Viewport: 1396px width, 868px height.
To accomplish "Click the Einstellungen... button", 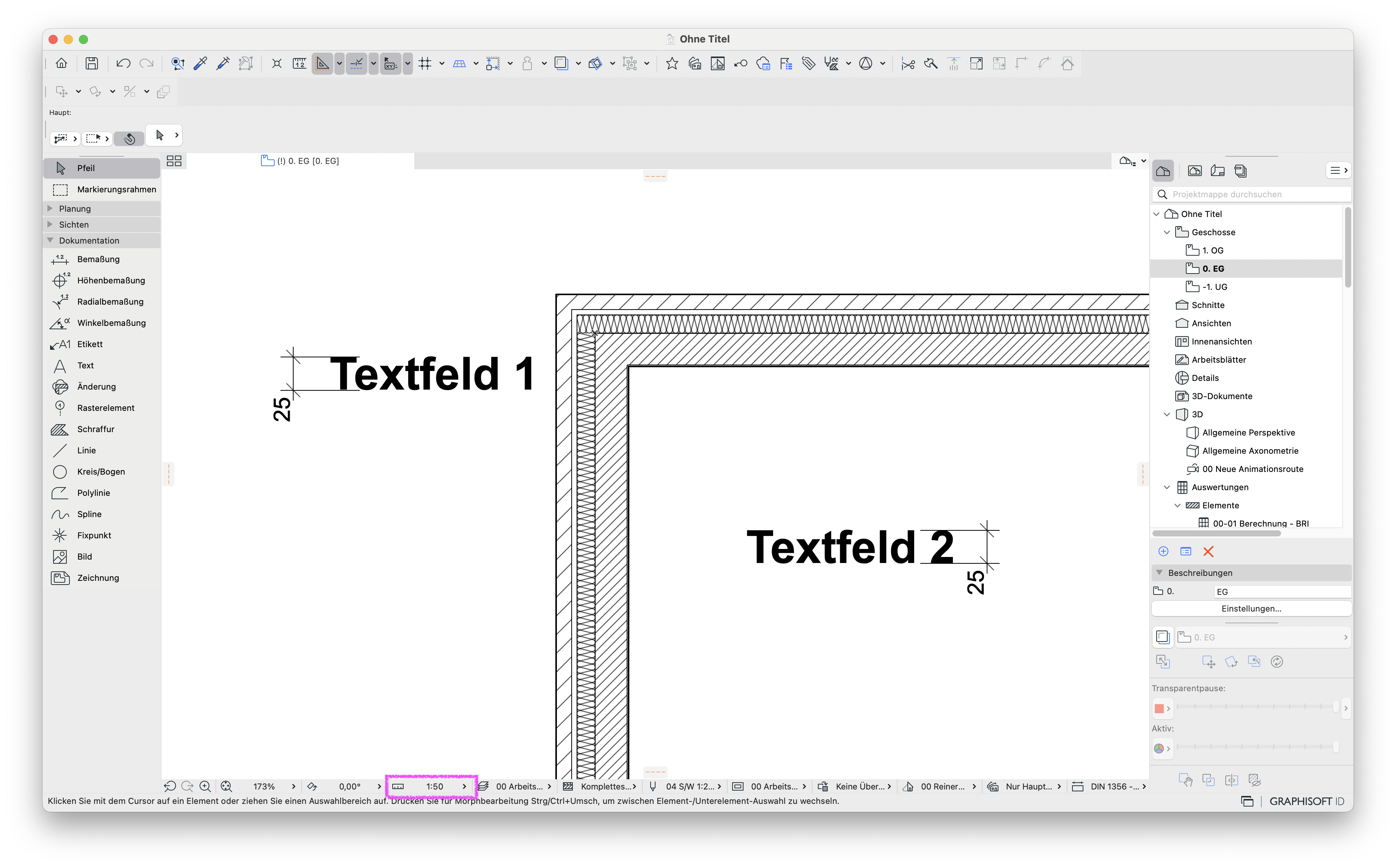I will pos(1251,609).
